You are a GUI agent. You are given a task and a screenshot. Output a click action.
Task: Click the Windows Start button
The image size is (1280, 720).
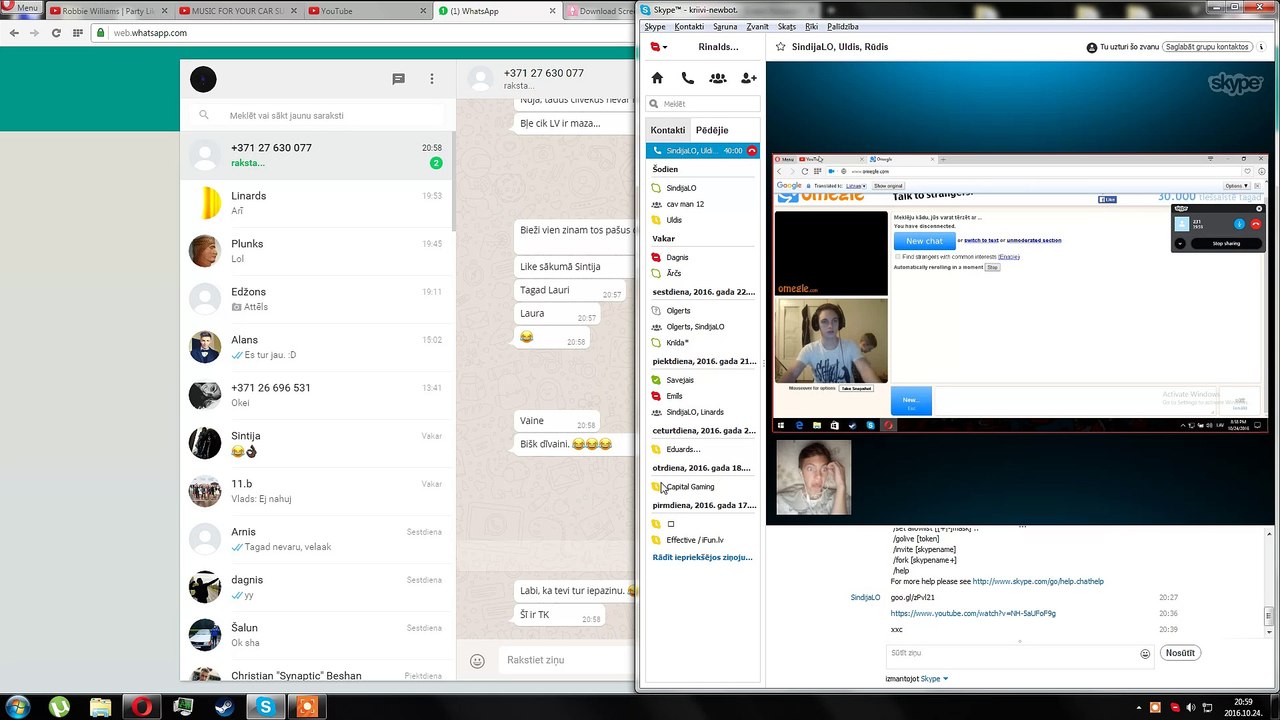tap(17, 707)
